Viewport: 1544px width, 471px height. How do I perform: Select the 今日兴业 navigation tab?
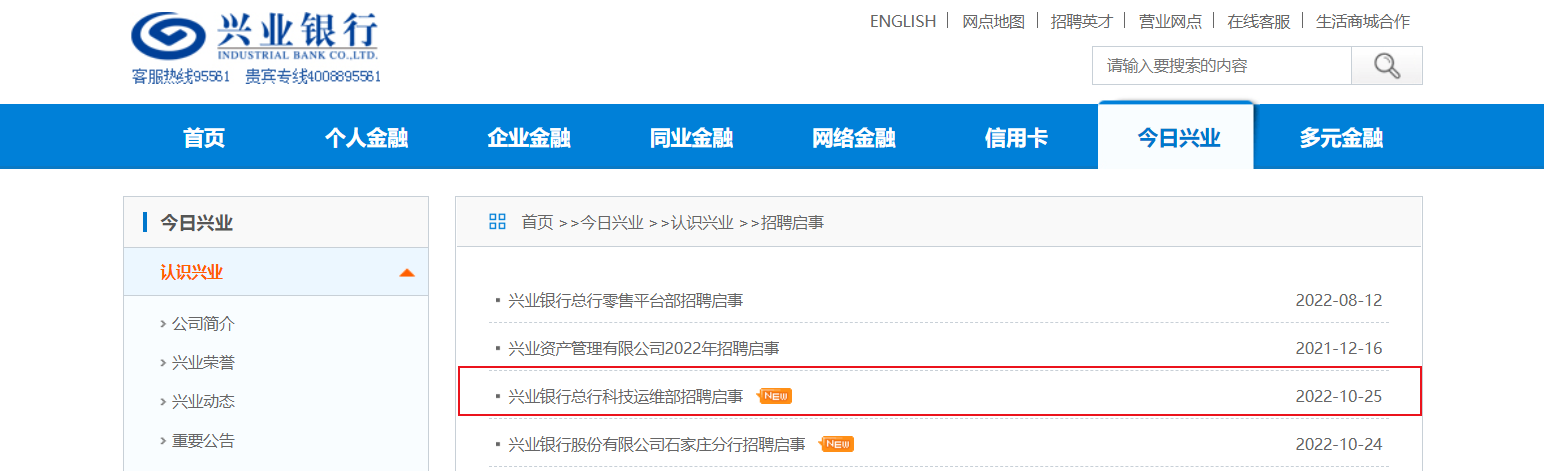pyautogui.click(x=1176, y=136)
